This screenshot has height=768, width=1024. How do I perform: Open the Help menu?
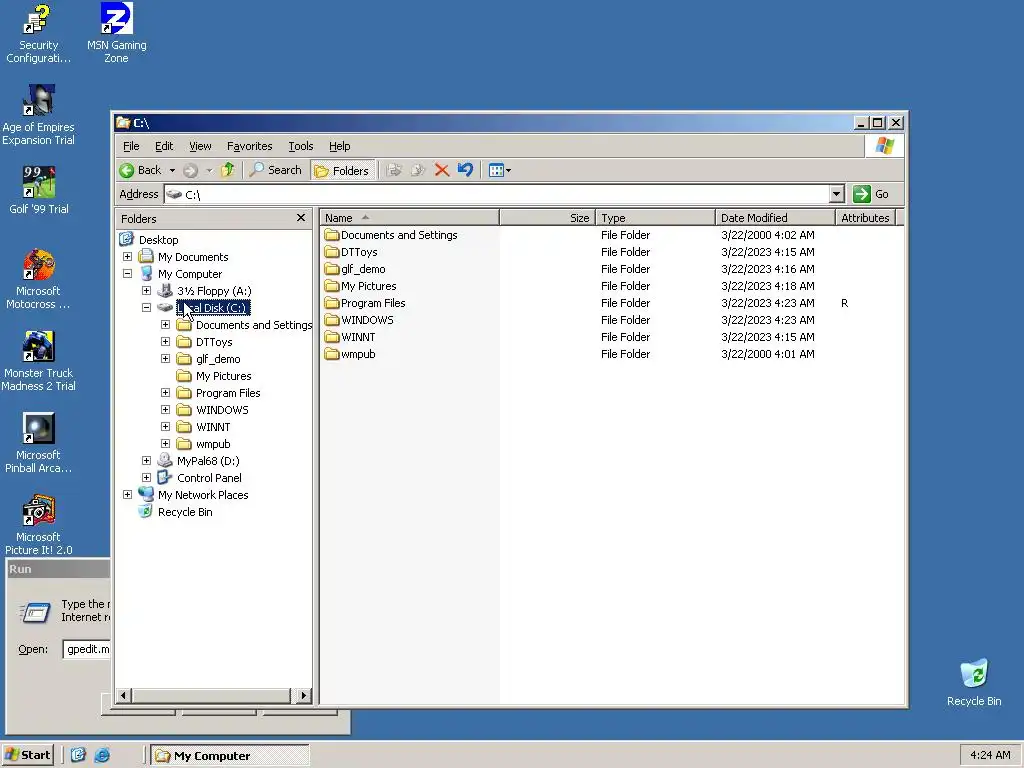coord(339,146)
